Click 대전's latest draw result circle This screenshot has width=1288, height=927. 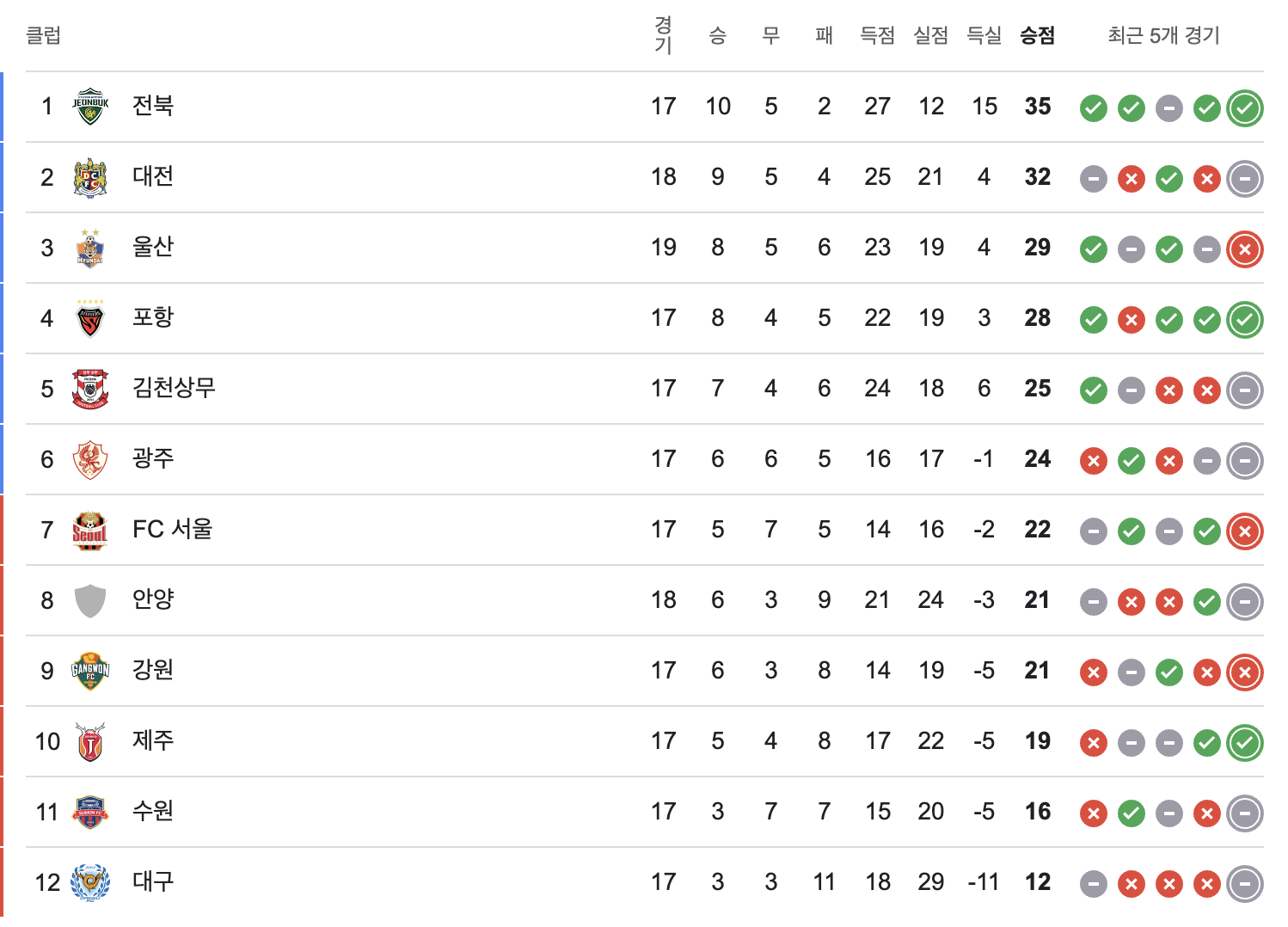(x=1245, y=179)
